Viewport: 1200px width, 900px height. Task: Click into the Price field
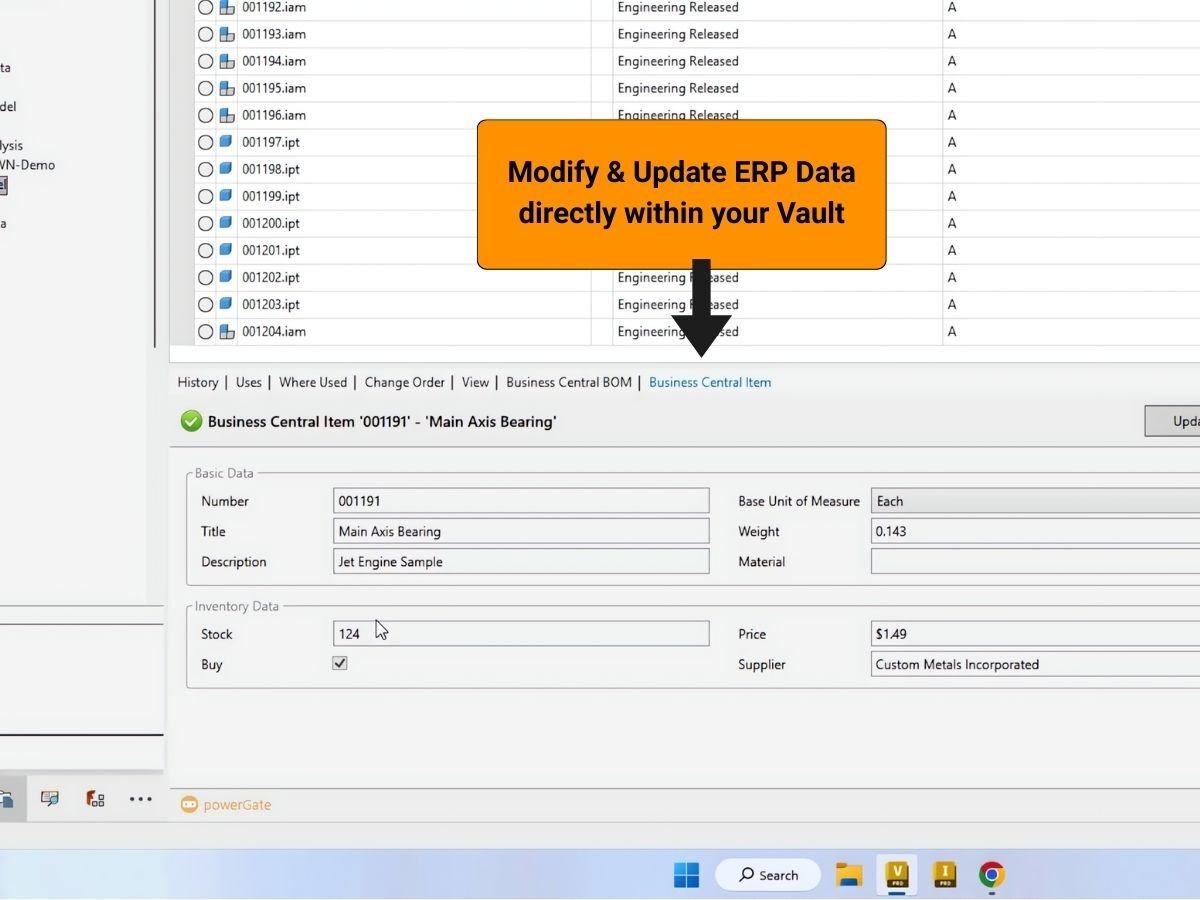click(1035, 633)
